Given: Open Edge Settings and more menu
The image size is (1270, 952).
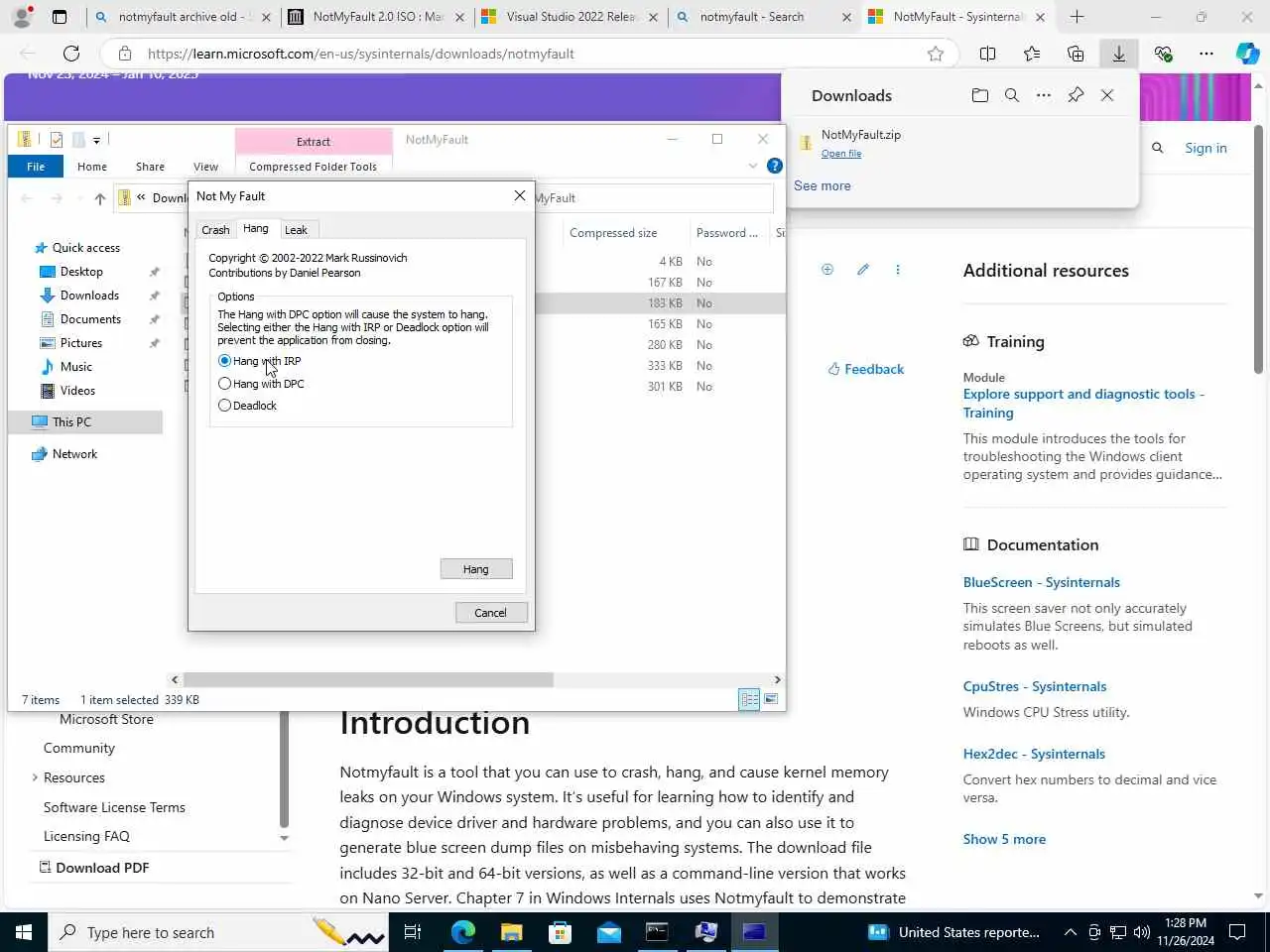Looking at the screenshot, I should [1206, 54].
